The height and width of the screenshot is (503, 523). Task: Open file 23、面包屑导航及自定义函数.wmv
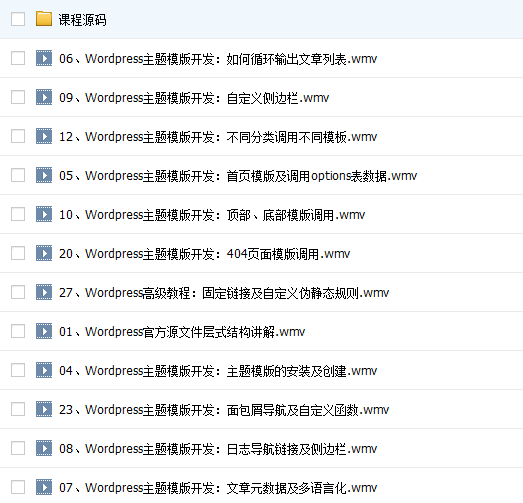pos(224,410)
